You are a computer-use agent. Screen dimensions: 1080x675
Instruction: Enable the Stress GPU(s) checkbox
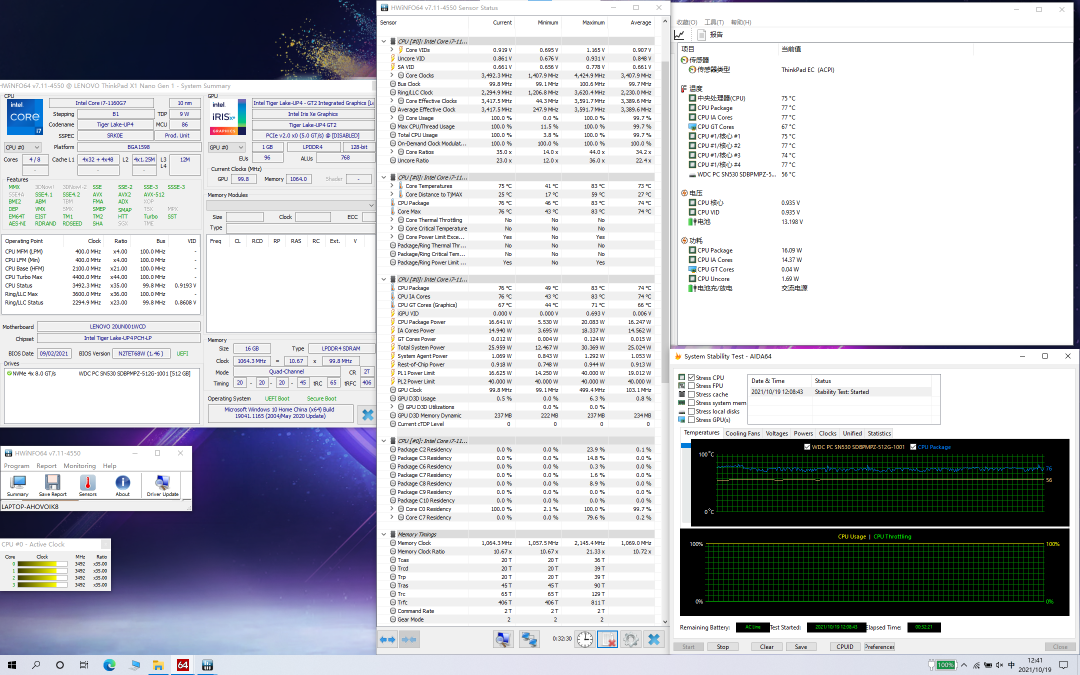[691, 419]
